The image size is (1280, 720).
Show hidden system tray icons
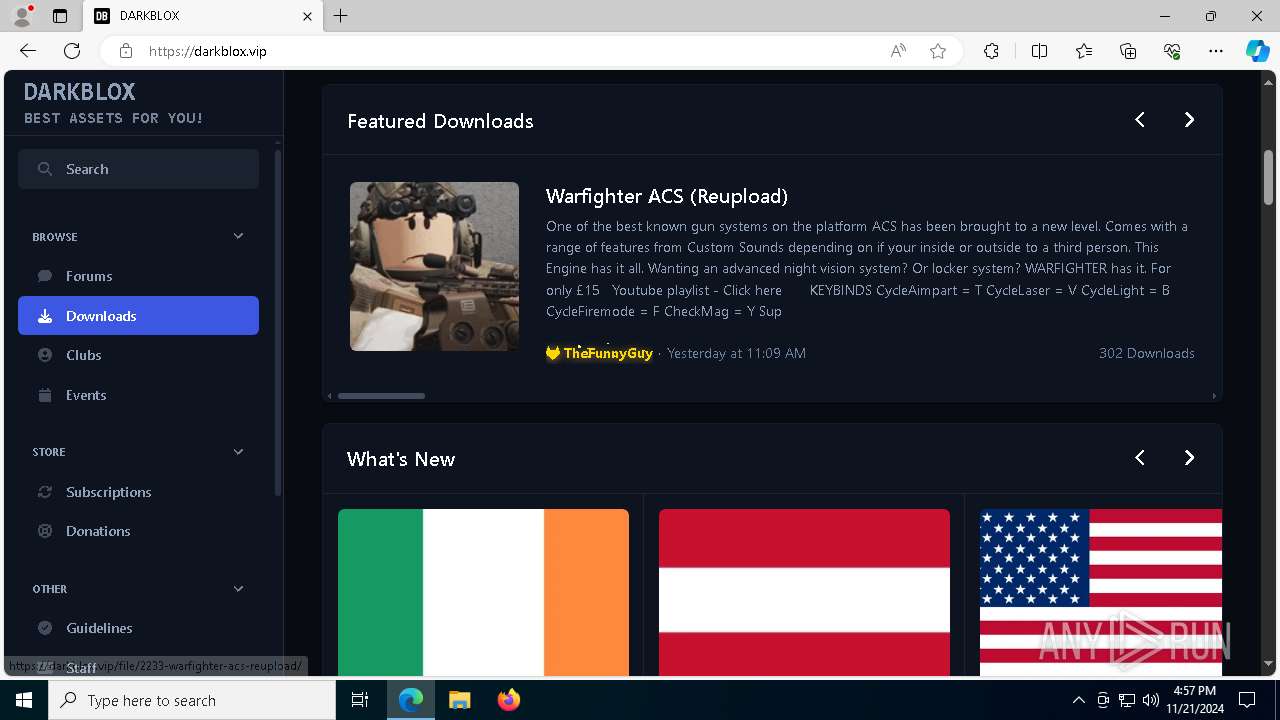1078,700
